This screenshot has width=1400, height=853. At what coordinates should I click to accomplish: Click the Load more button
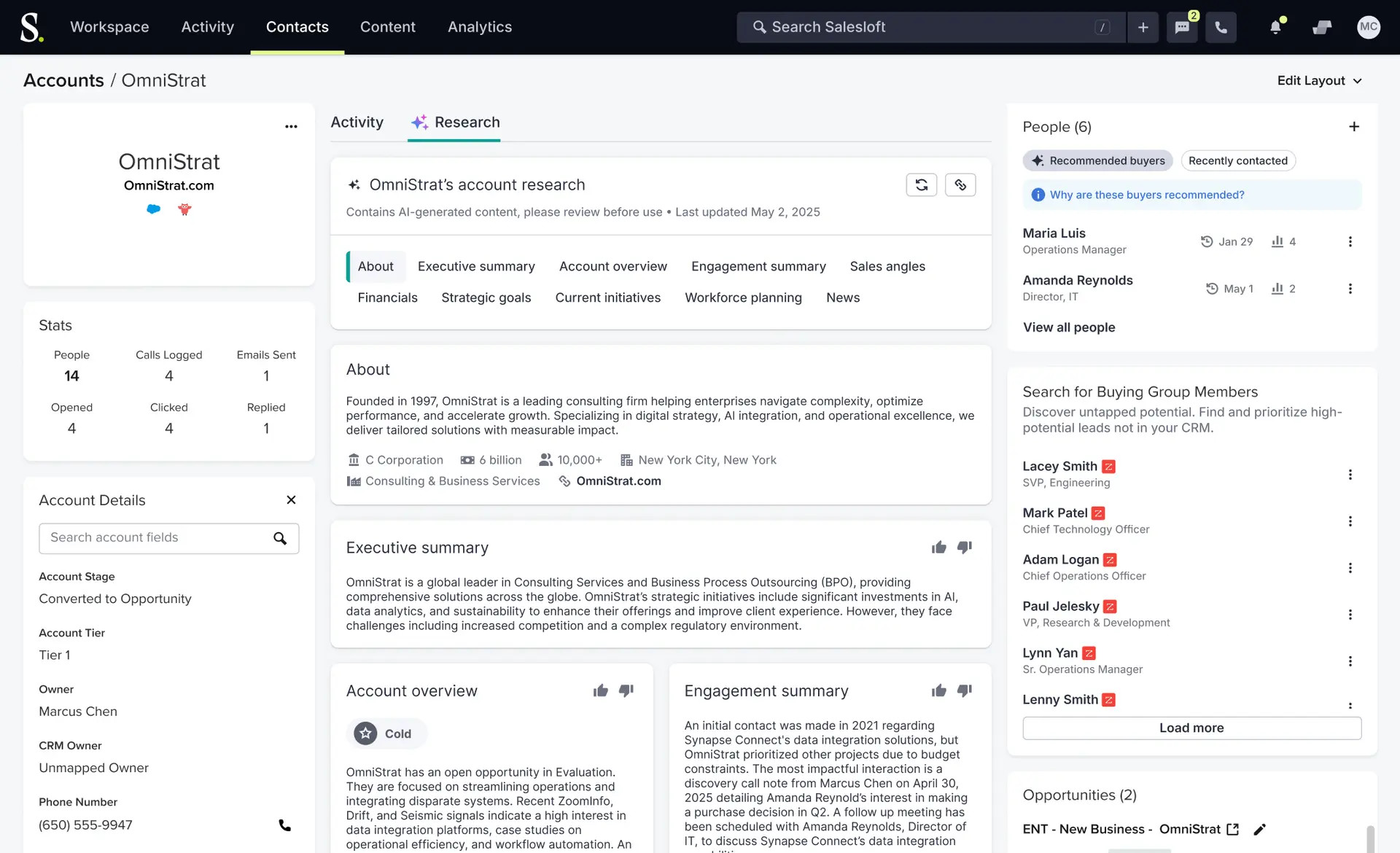(1191, 728)
